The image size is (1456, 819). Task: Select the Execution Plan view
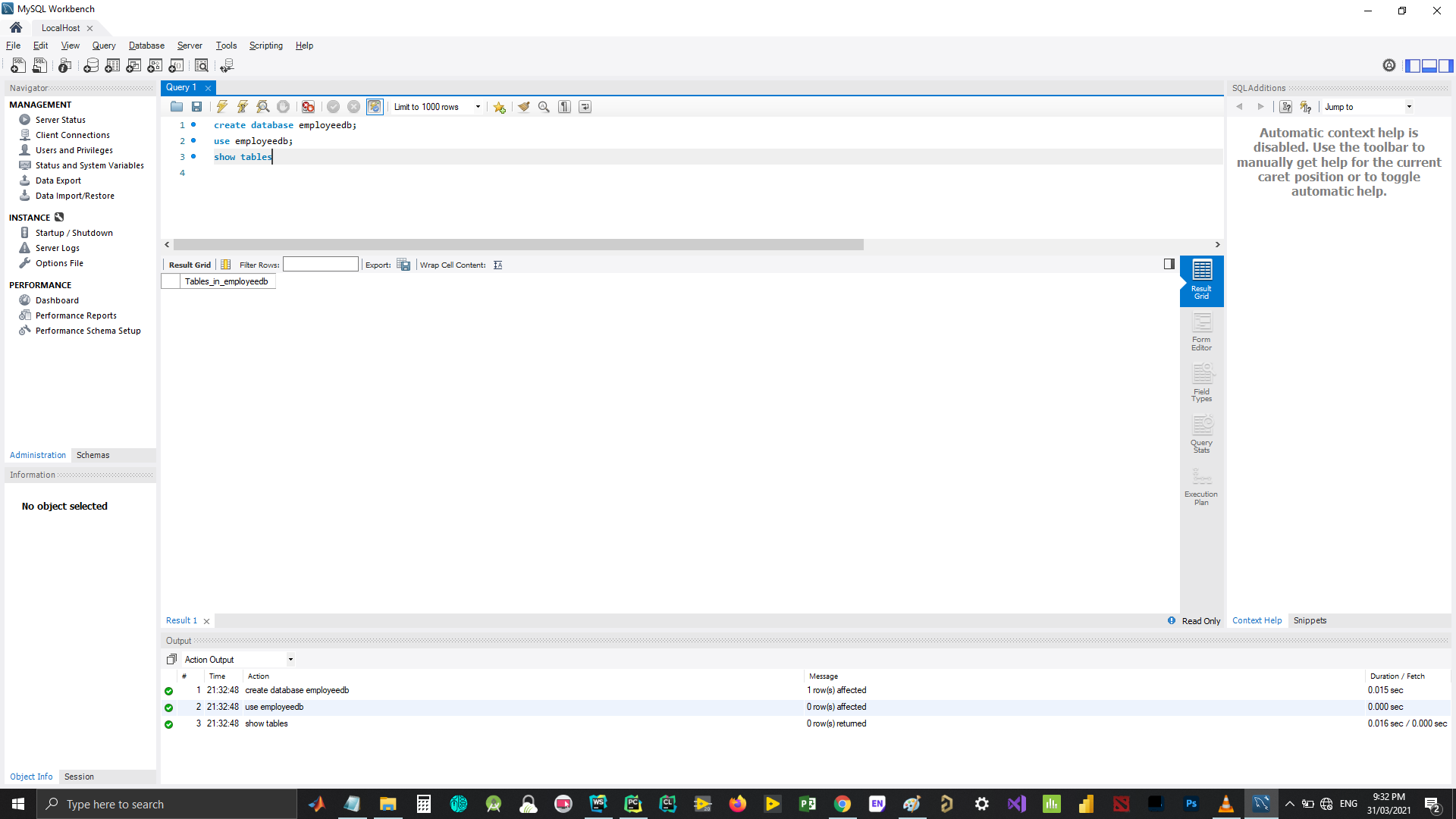[1202, 486]
